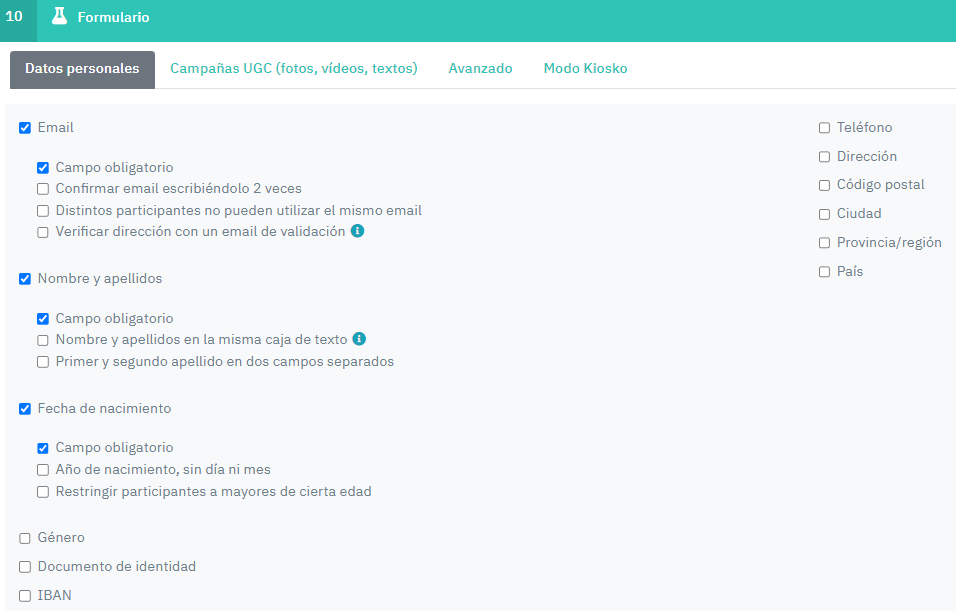
Task: Enable 'Confirmar email escribiéndolo 2 veces'
Action: point(42,188)
